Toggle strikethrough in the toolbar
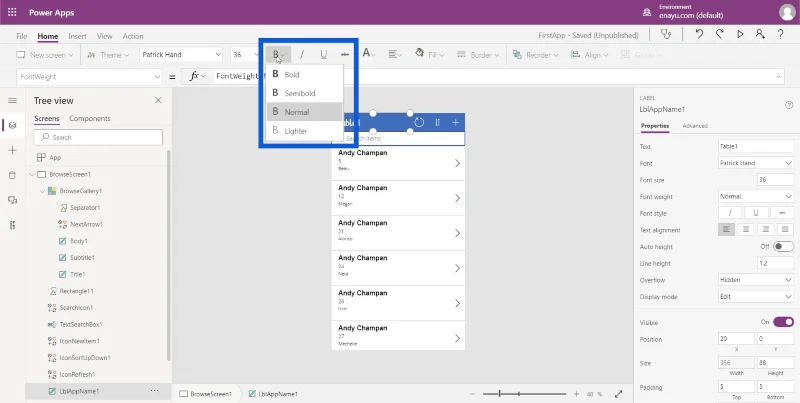The height and width of the screenshot is (403, 800). (345, 55)
